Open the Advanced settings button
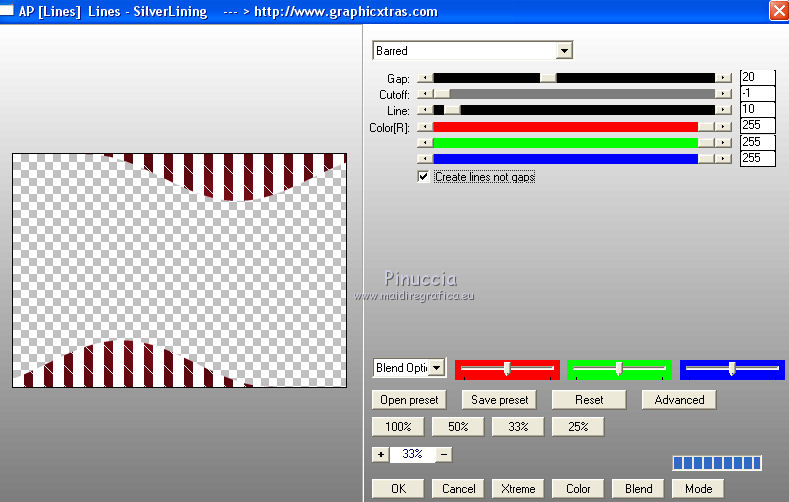The width and height of the screenshot is (789, 502). [x=679, y=400]
